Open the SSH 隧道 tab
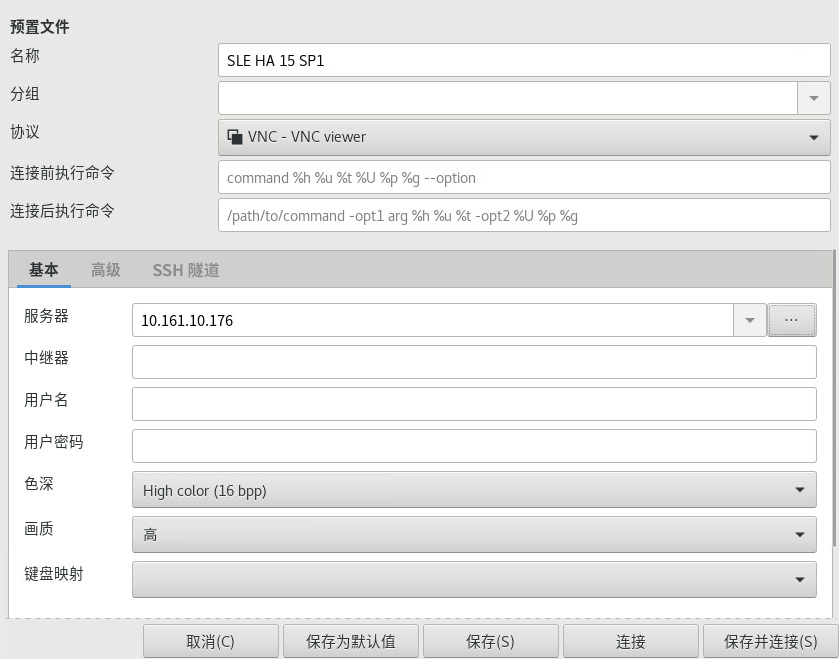 pos(186,270)
